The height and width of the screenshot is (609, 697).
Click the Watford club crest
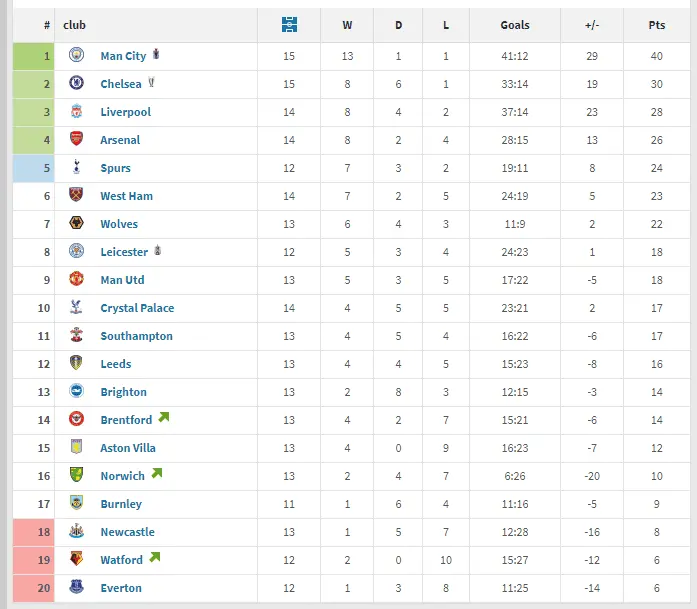click(77, 560)
